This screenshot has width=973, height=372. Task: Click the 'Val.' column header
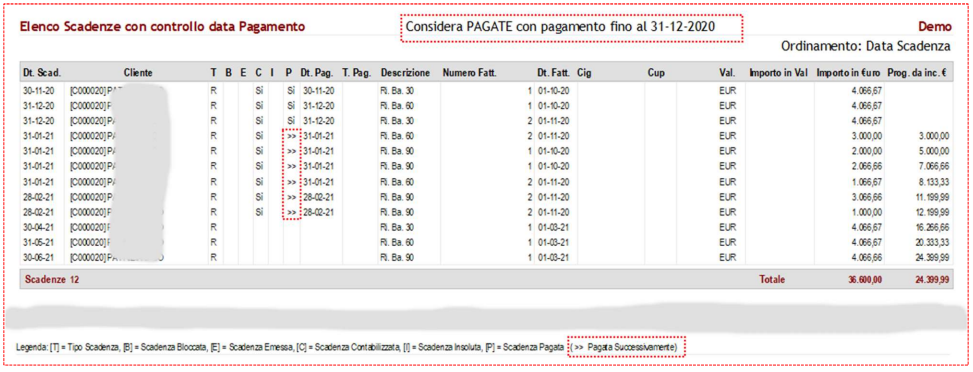(x=727, y=73)
